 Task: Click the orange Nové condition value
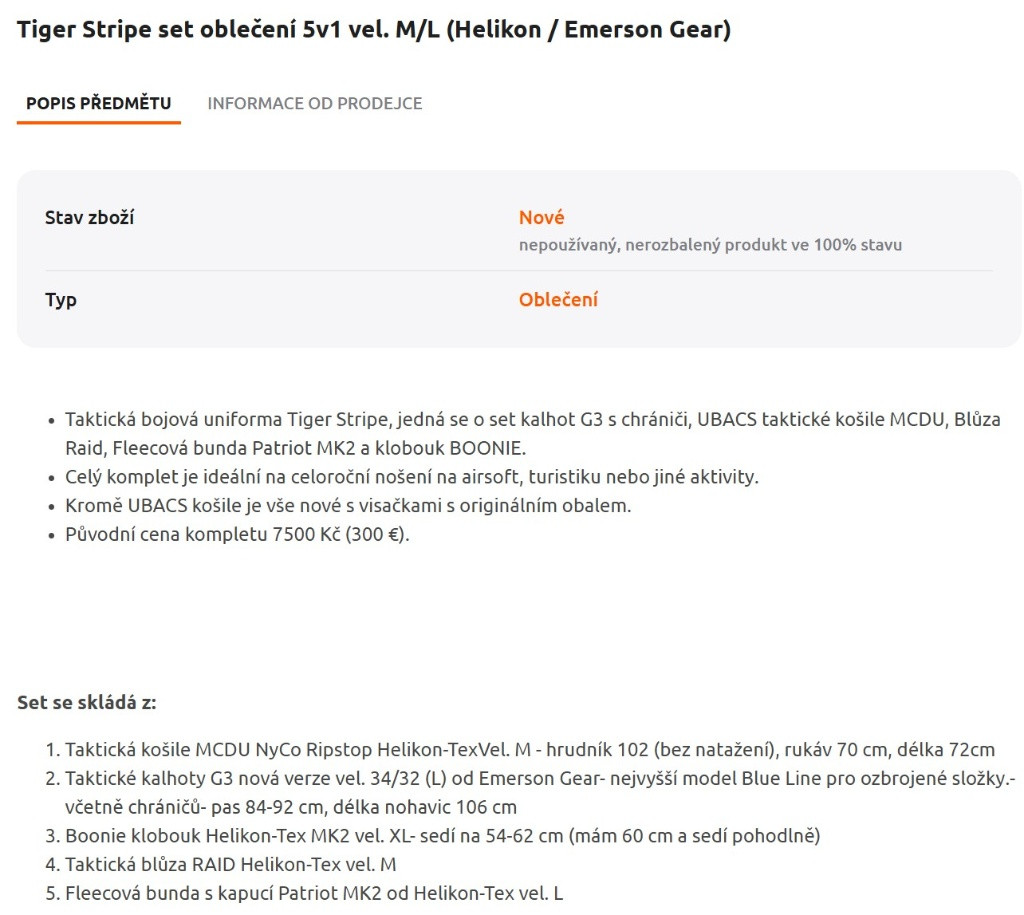tap(541, 217)
